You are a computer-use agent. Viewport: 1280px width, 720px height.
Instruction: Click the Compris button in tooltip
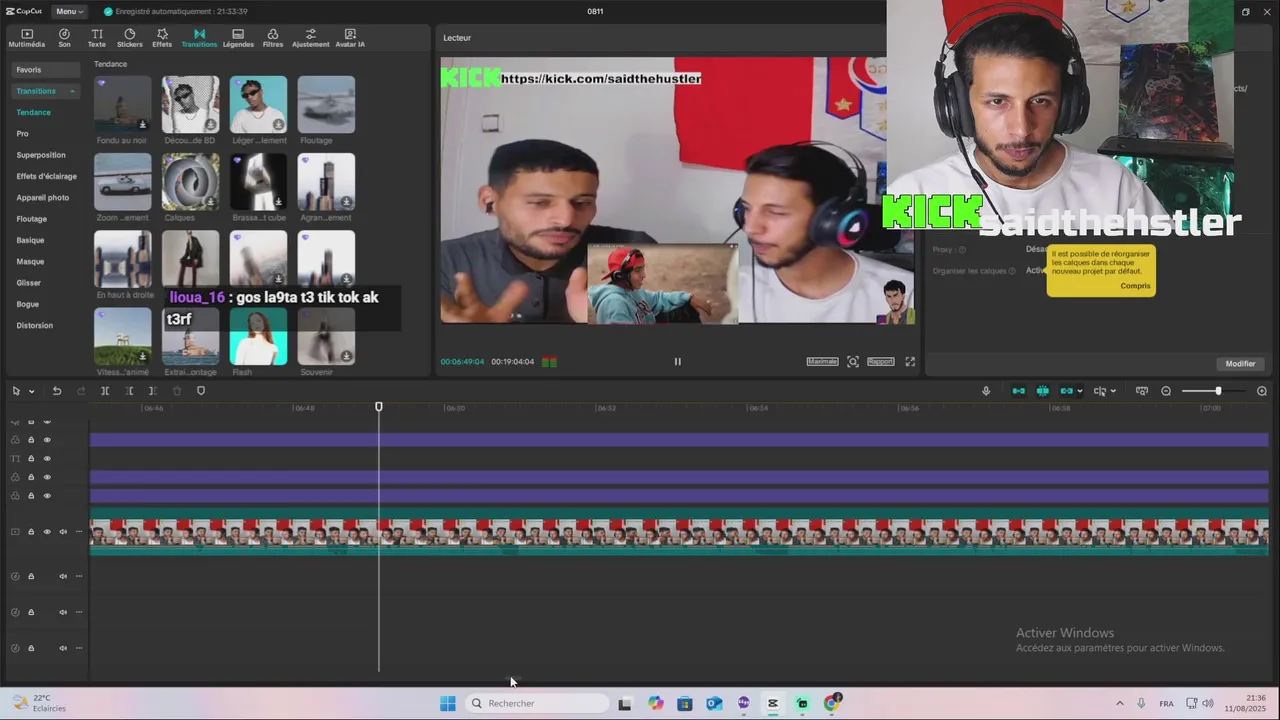(1135, 286)
